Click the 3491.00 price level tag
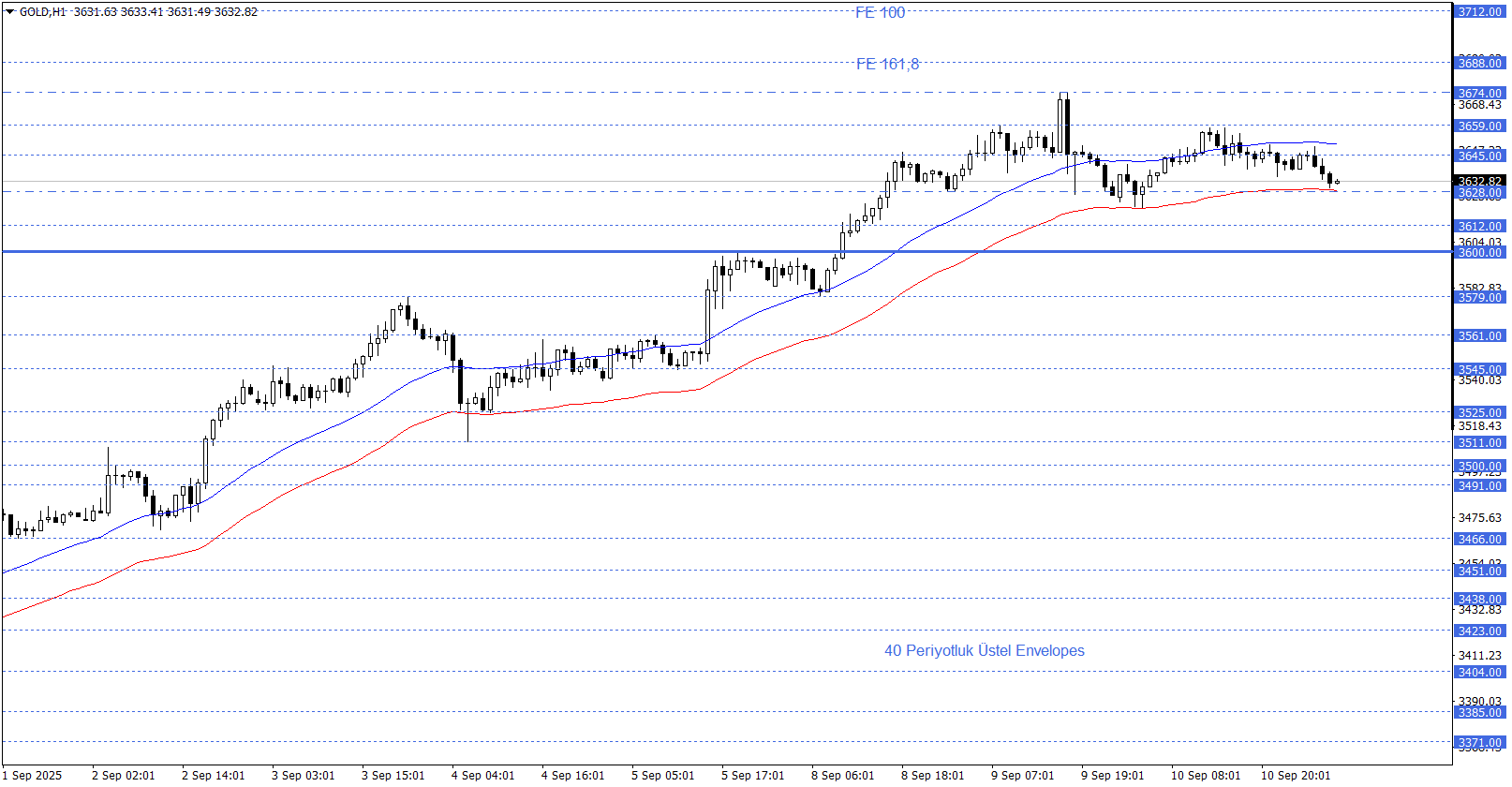 1479,486
